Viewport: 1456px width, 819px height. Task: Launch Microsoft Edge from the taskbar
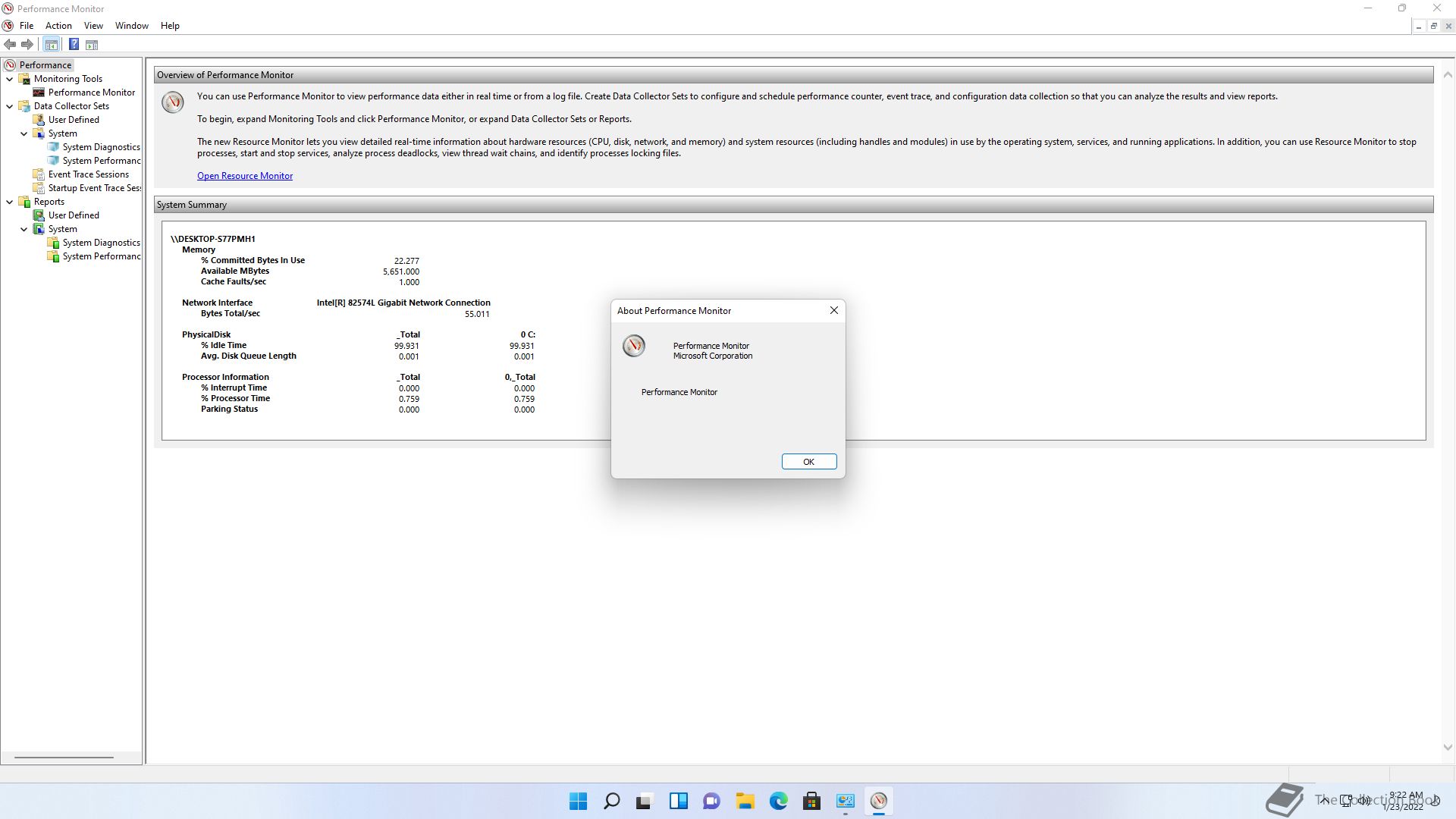point(778,801)
